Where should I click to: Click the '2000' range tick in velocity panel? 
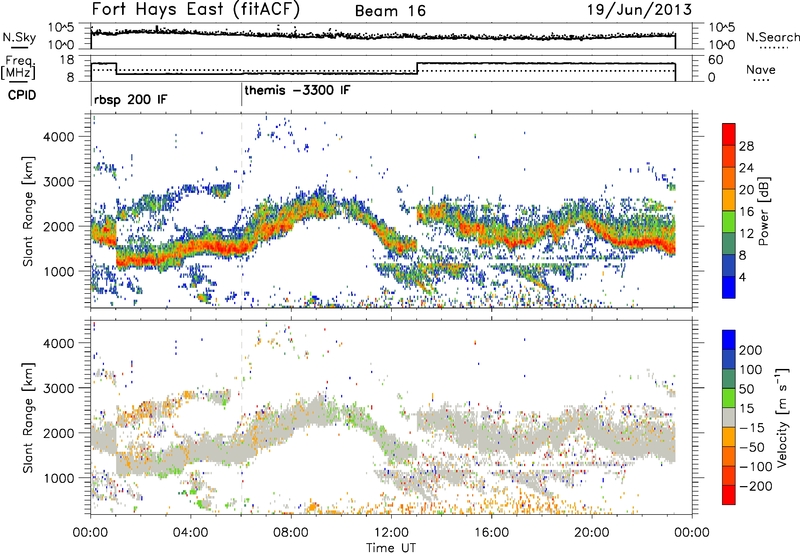pos(58,433)
